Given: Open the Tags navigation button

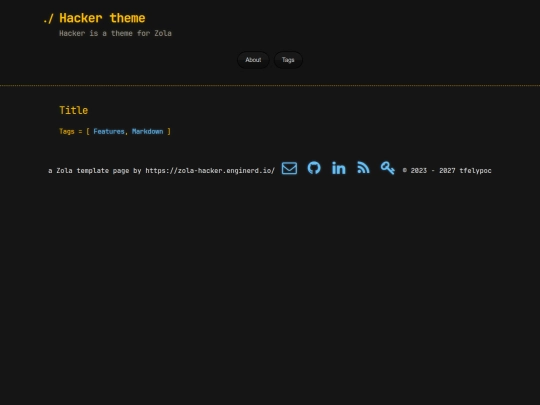Looking at the screenshot, I should click(288, 60).
